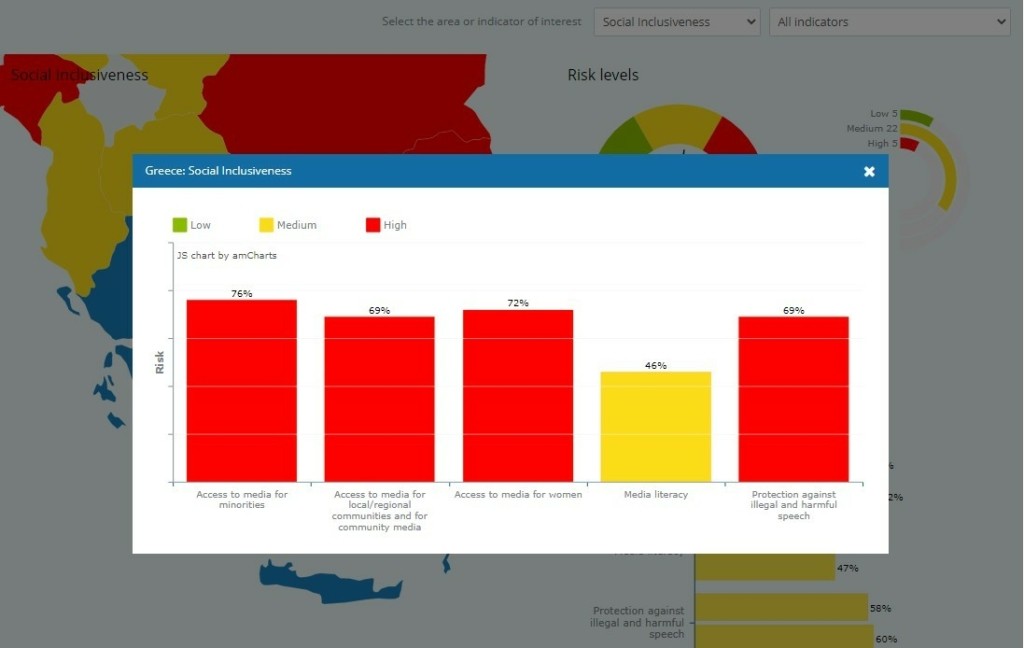Close the Greece Social Inclusiveness popup
This screenshot has width=1024, height=648.
(869, 172)
